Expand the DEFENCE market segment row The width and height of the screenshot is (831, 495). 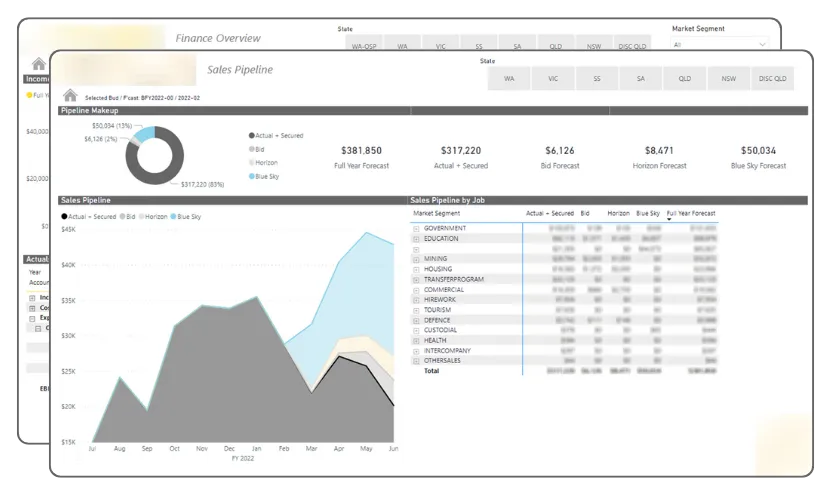(x=417, y=321)
